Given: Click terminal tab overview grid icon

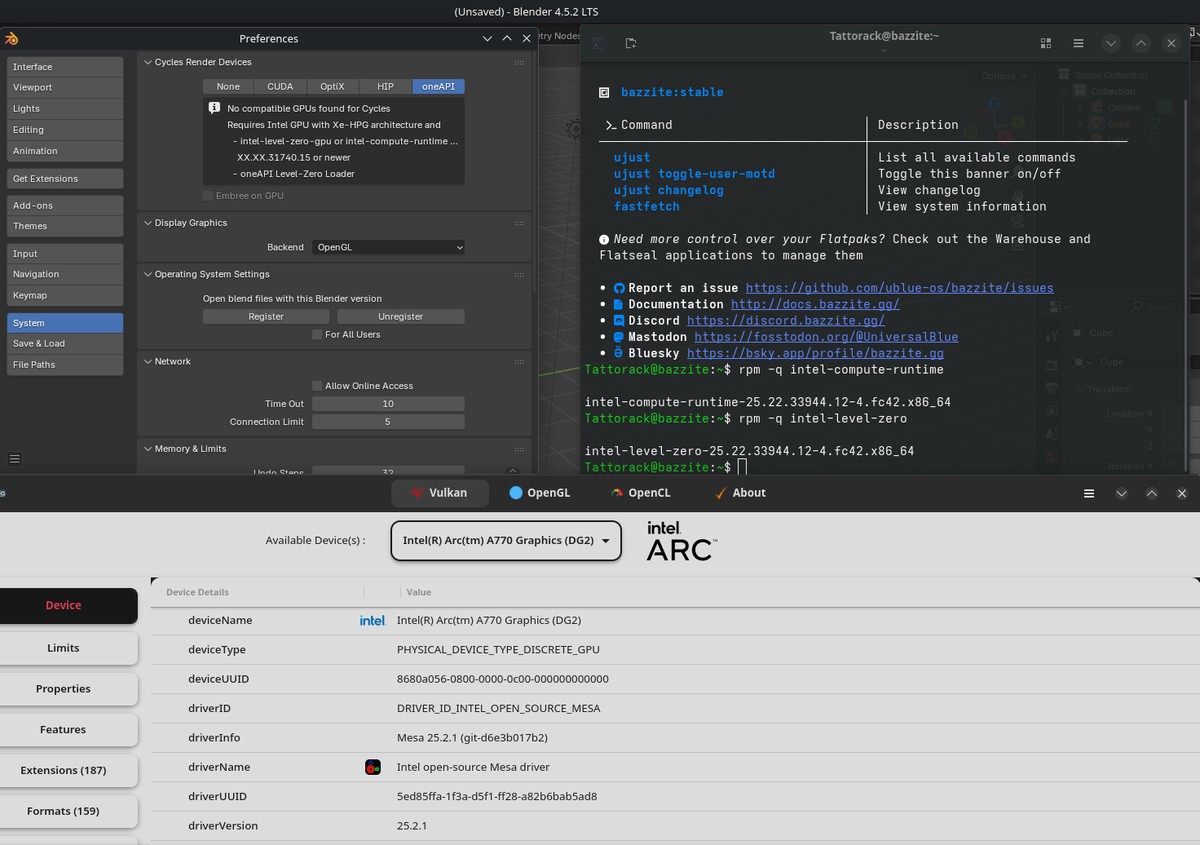Looking at the screenshot, I should pos(1046,43).
